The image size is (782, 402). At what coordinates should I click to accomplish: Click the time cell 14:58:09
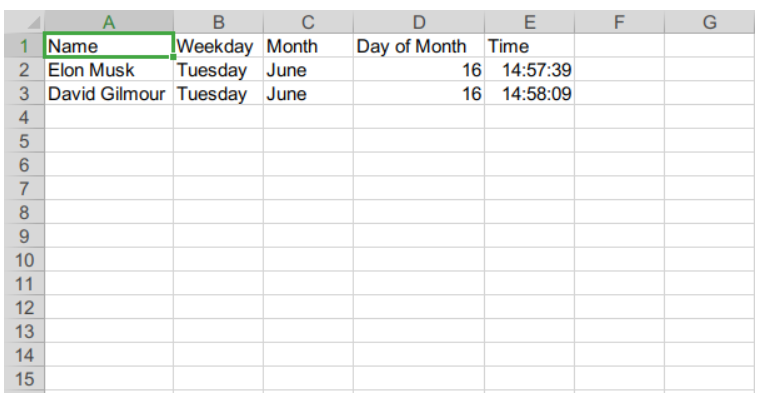pos(529,94)
